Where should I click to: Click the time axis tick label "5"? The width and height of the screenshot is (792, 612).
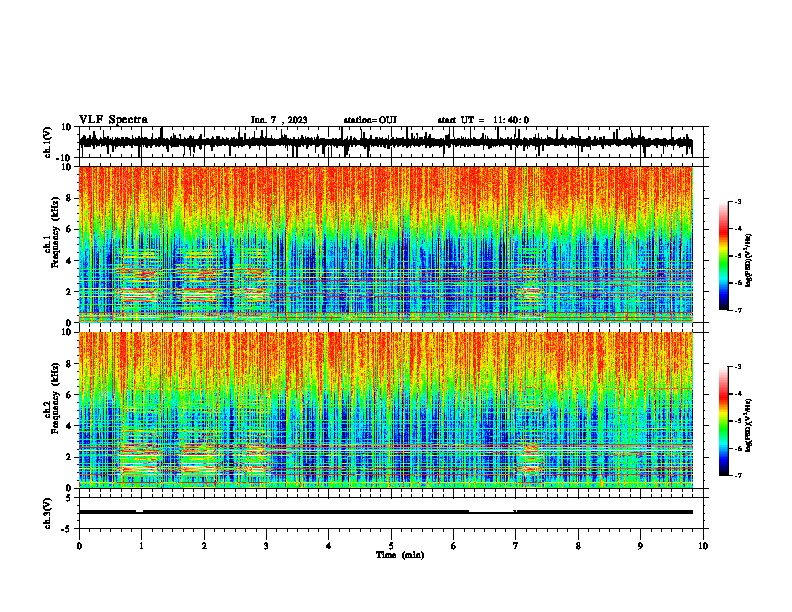point(391,546)
